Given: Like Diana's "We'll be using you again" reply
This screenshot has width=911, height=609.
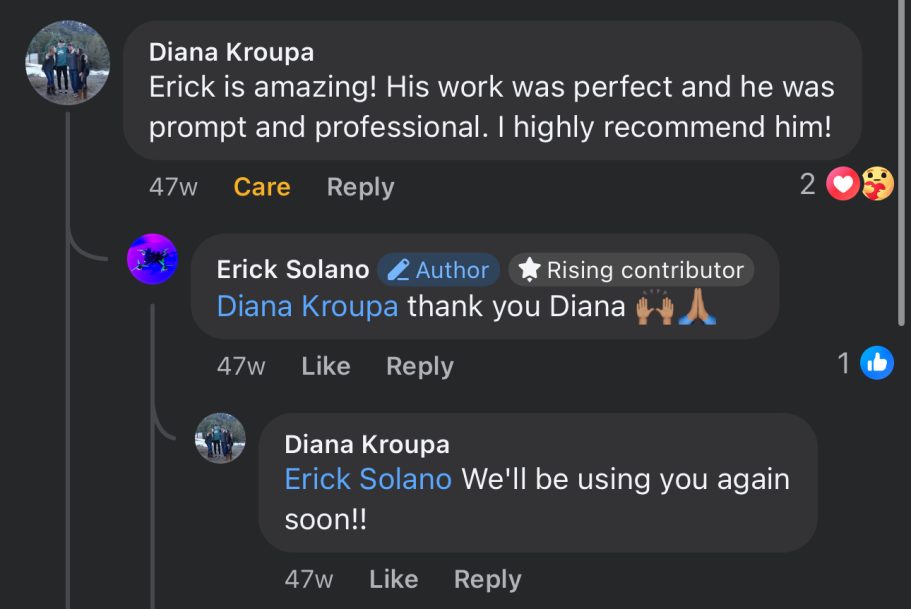Looking at the screenshot, I should point(394,579).
